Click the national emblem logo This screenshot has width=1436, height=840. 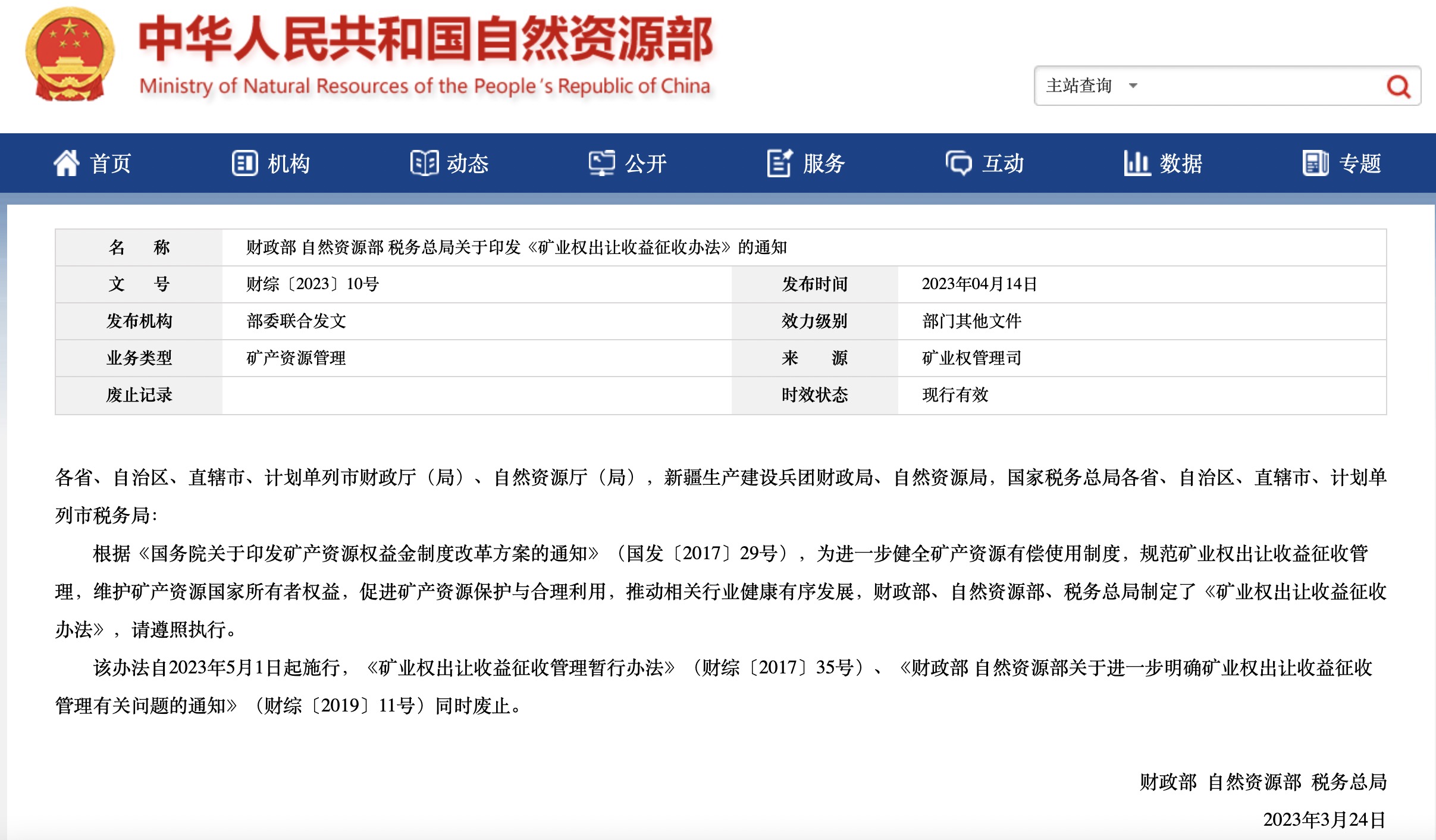69,54
